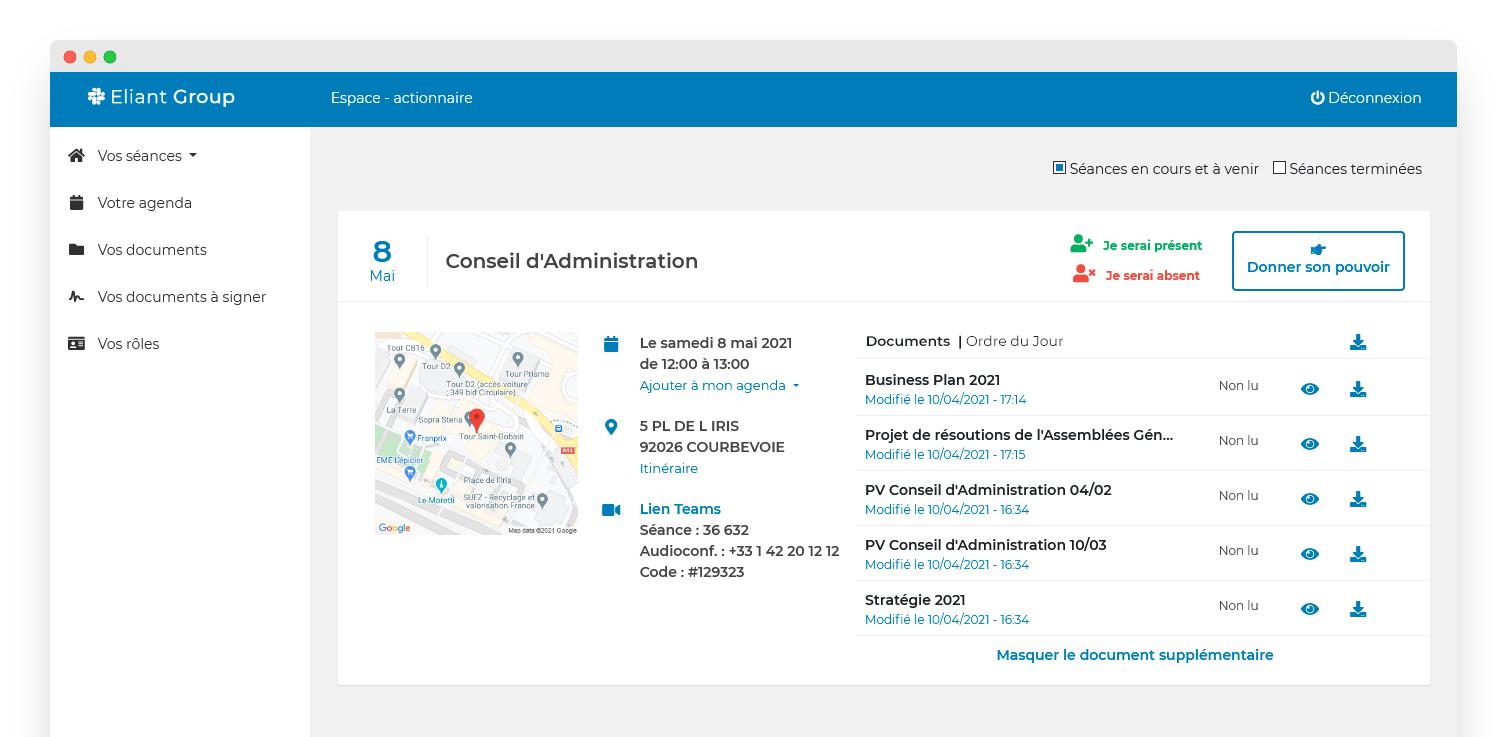Uncheck Séances en cours et à venir
1507x737 pixels.
(x=1059, y=168)
